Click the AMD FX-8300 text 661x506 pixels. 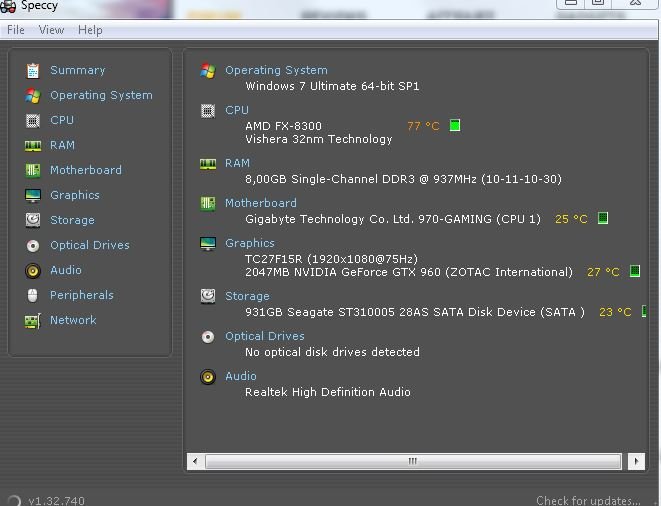(283, 126)
